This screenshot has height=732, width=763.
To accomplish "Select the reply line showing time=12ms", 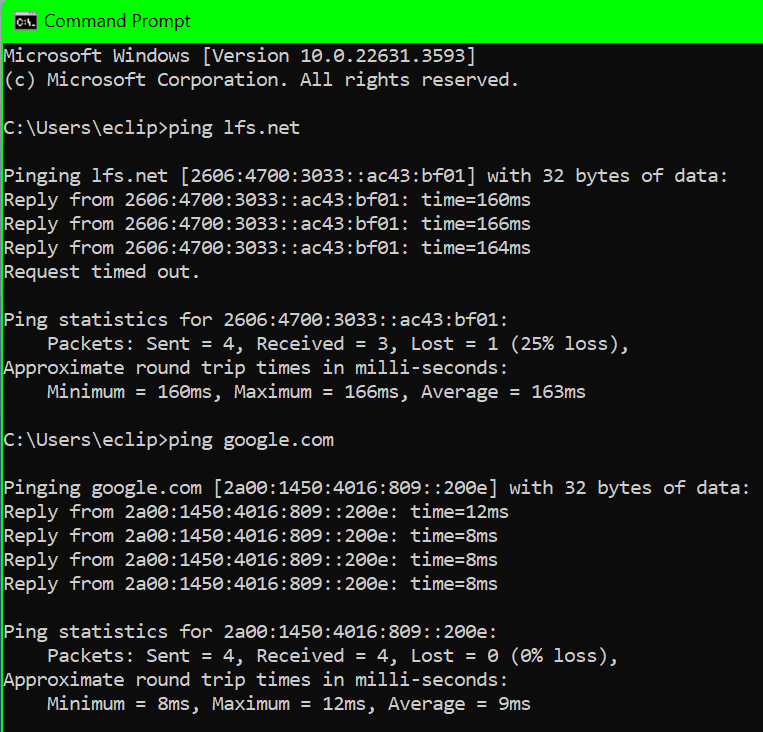I will tap(256, 512).
